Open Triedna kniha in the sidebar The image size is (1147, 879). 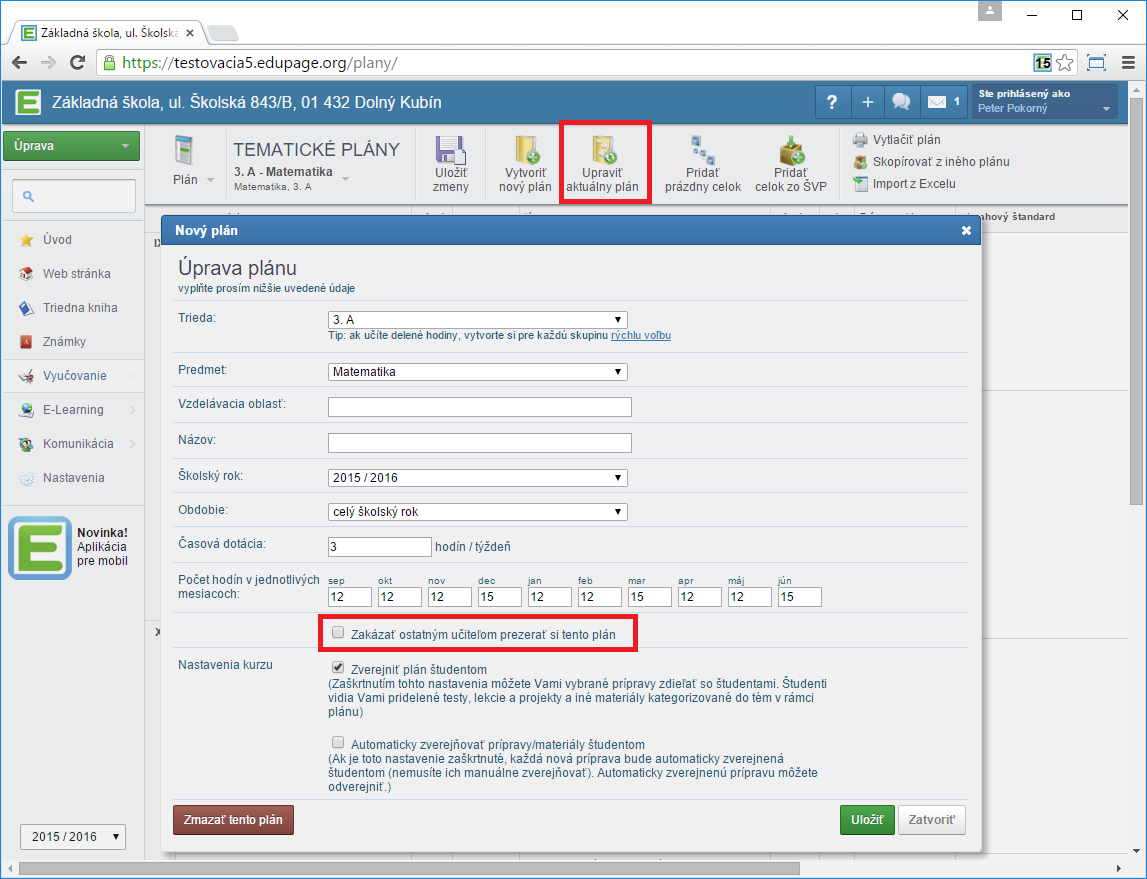pyautogui.click(x=80, y=308)
